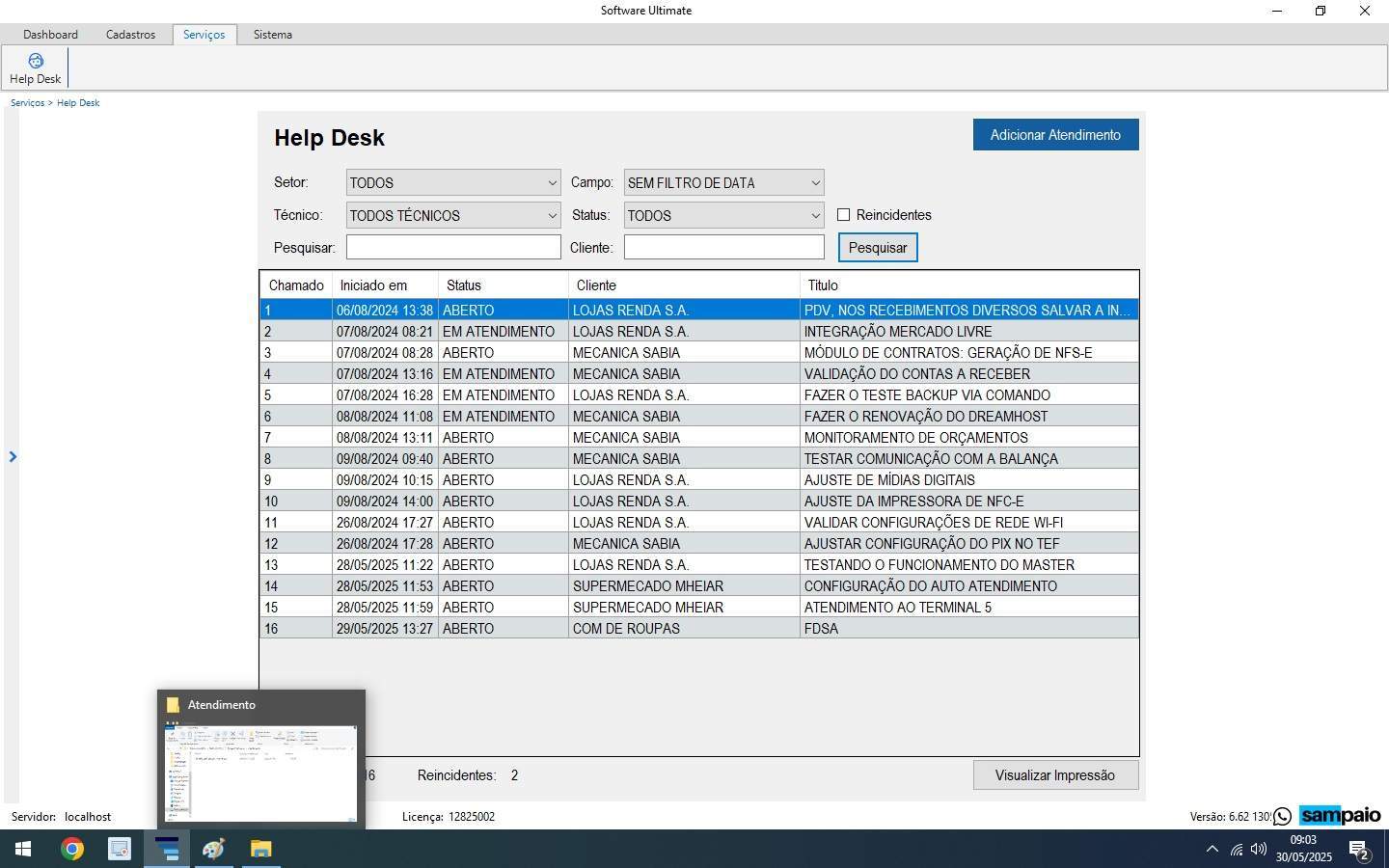1389x868 pixels.
Task: Click the Servidor localhost status text
Action: point(61,817)
